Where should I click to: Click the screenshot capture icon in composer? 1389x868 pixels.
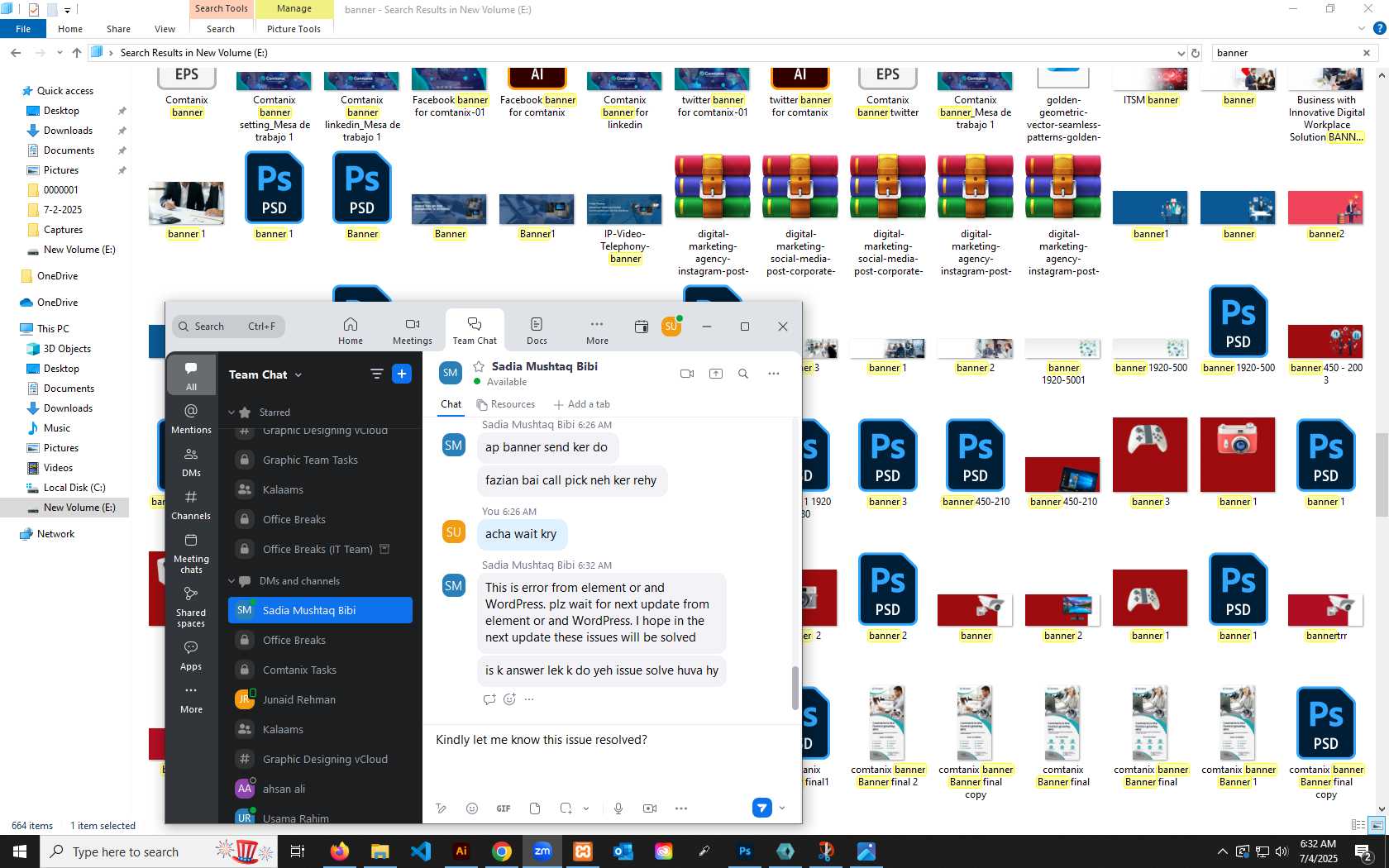(x=566, y=808)
